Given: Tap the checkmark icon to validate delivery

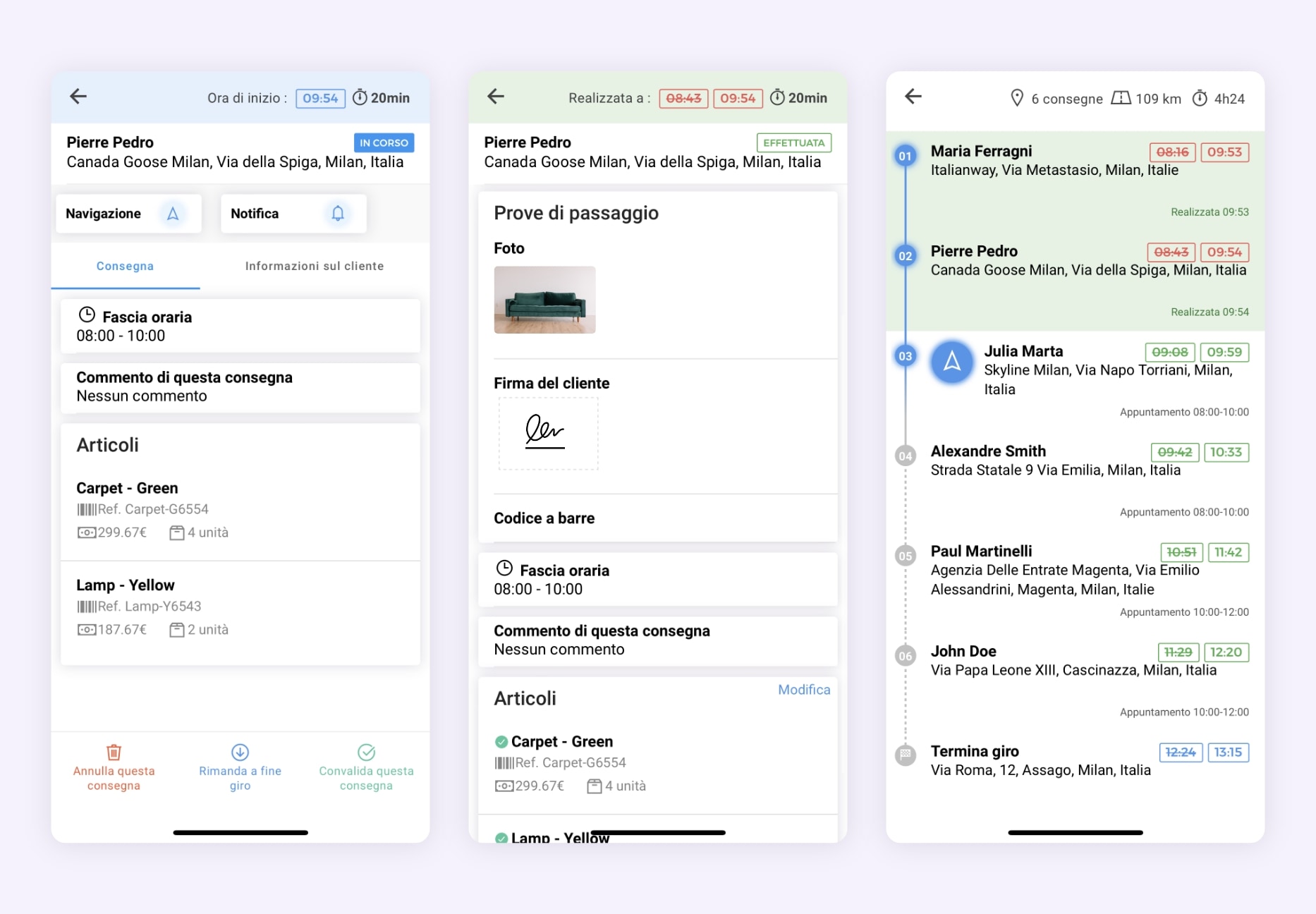Looking at the screenshot, I should pos(366,752).
